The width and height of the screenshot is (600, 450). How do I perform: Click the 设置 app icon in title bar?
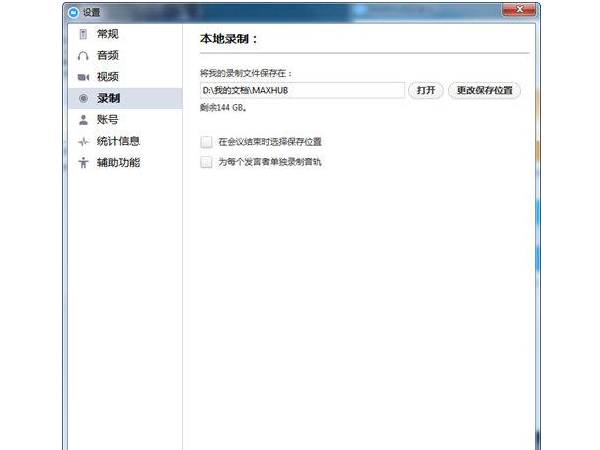pos(68,13)
